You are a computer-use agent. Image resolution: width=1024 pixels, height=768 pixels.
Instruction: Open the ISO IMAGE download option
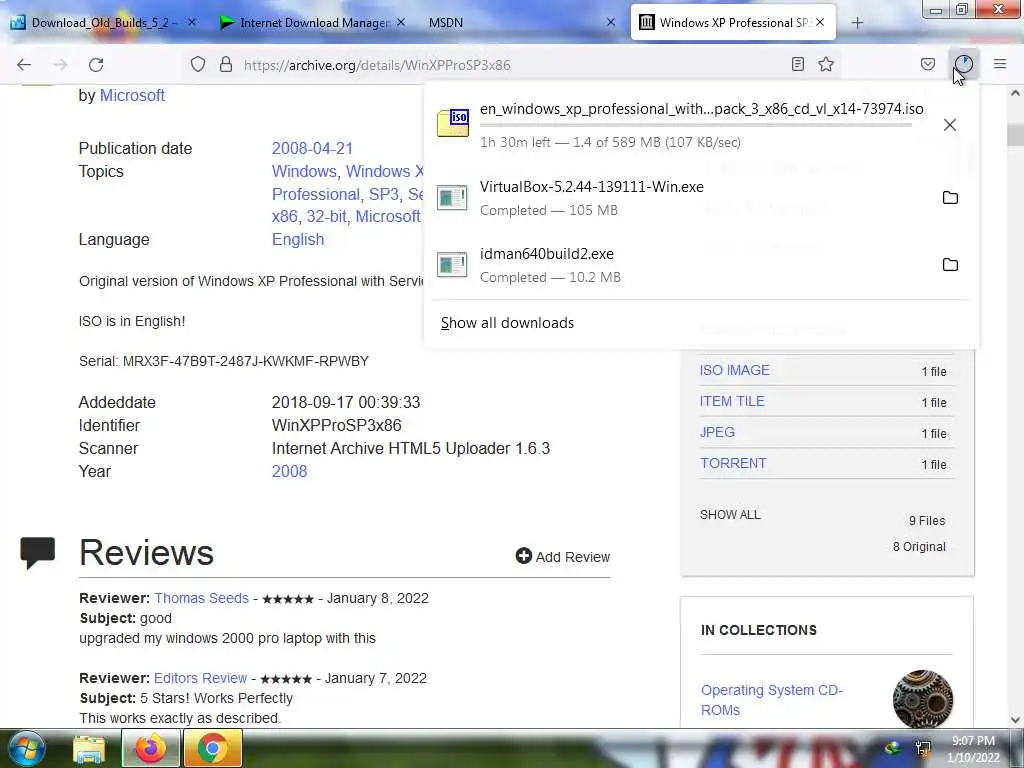click(735, 370)
